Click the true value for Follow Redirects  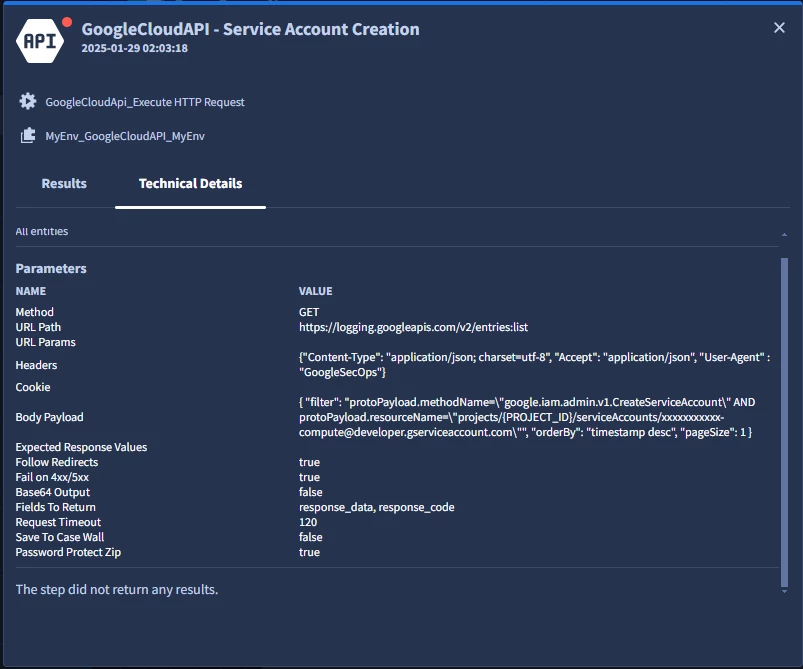(x=309, y=462)
